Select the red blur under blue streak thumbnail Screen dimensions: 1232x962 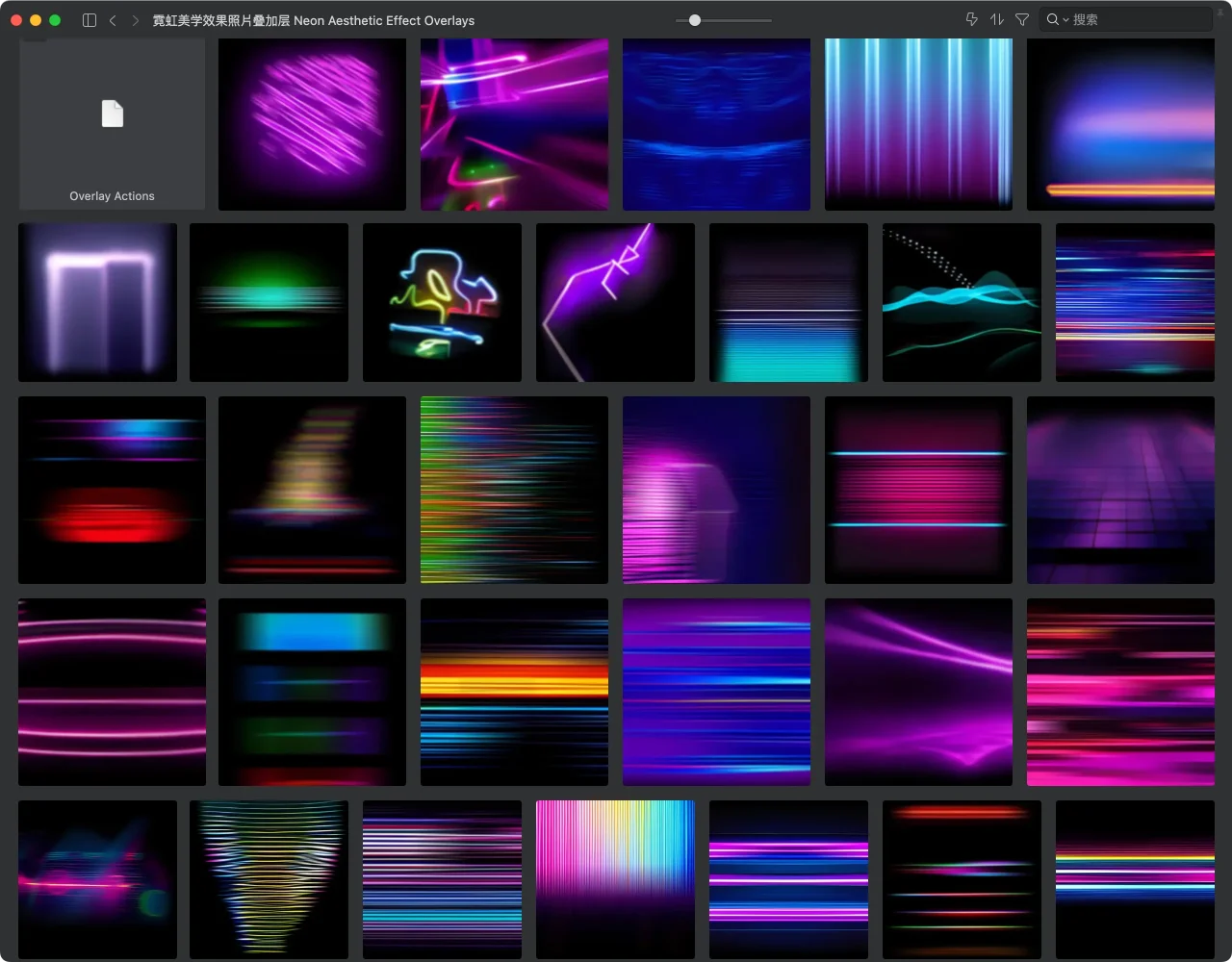click(x=112, y=490)
